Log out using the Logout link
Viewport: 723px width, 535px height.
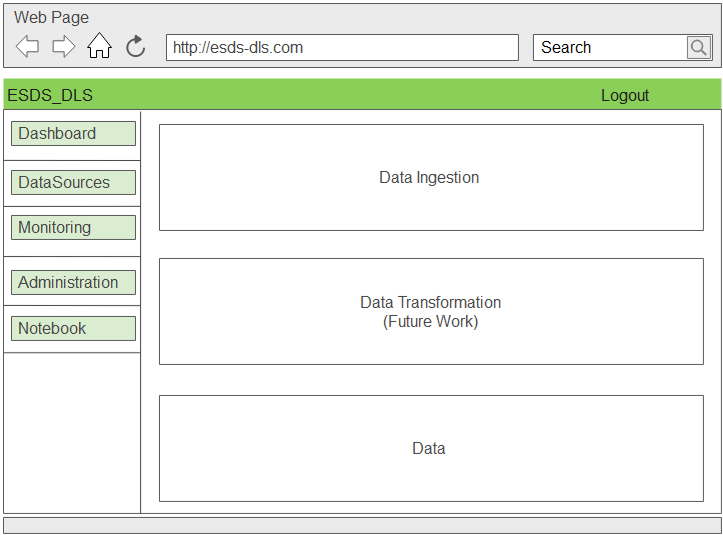[625, 95]
